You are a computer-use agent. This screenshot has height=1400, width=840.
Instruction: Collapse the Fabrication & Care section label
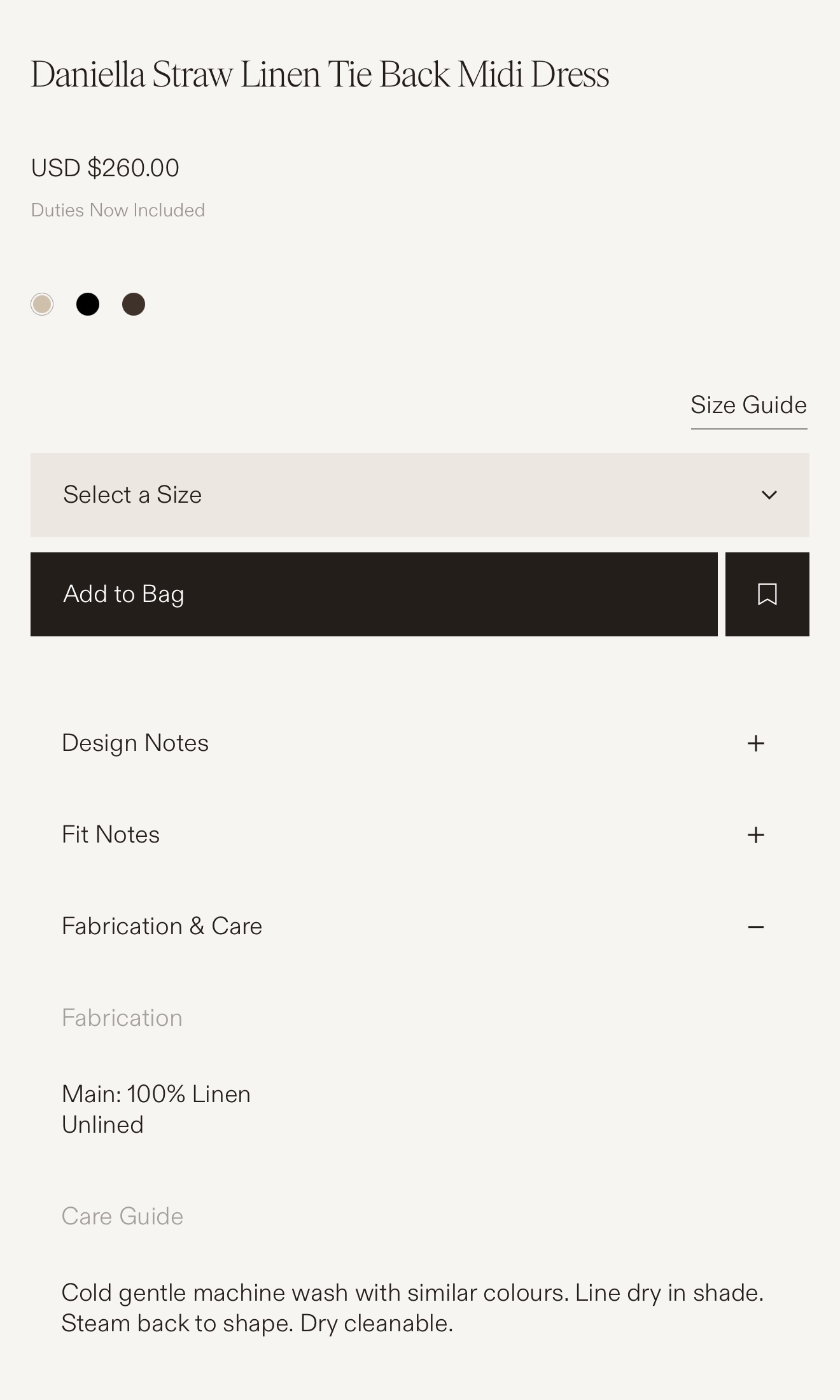point(162,927)
